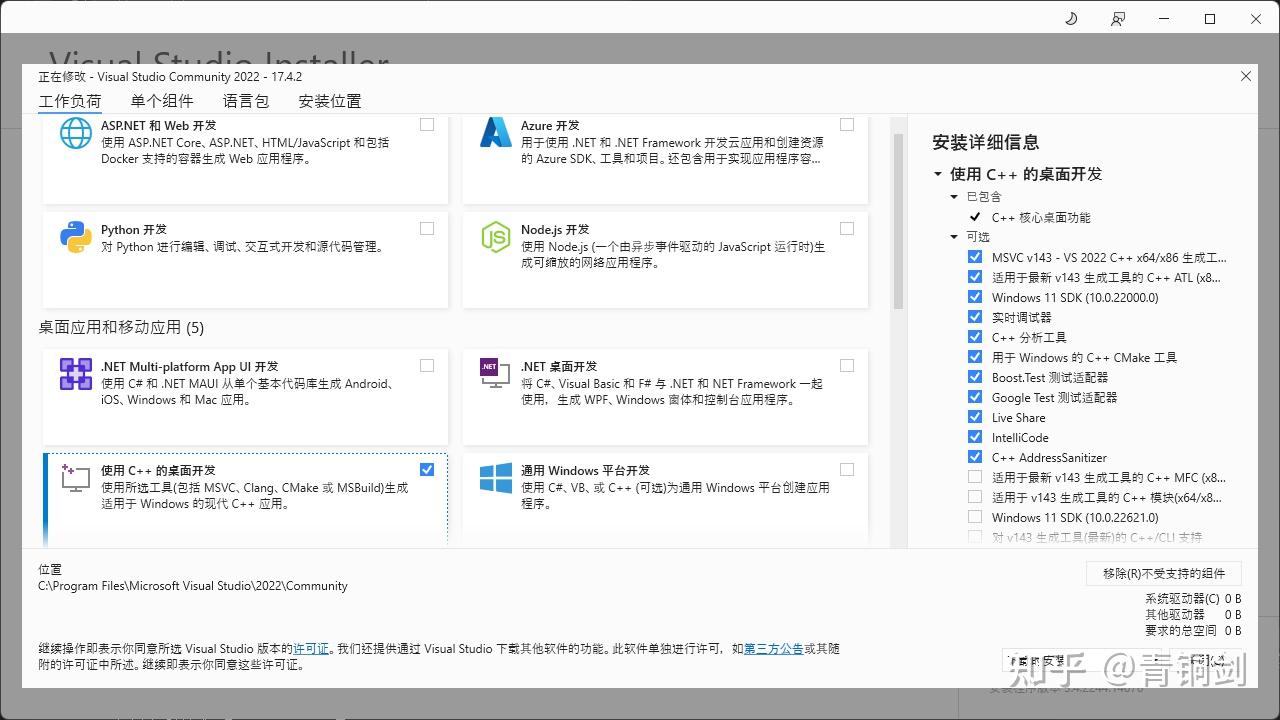Uncheck the Live Share component

coord(975,417)
